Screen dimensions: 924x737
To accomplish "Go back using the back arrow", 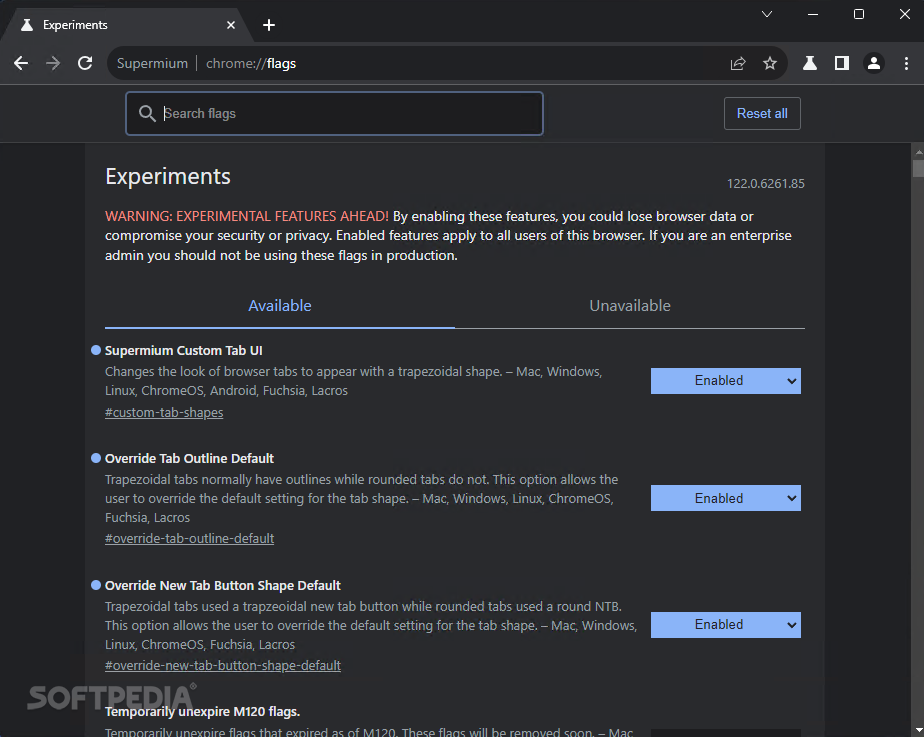I will [x=21, y=63].
